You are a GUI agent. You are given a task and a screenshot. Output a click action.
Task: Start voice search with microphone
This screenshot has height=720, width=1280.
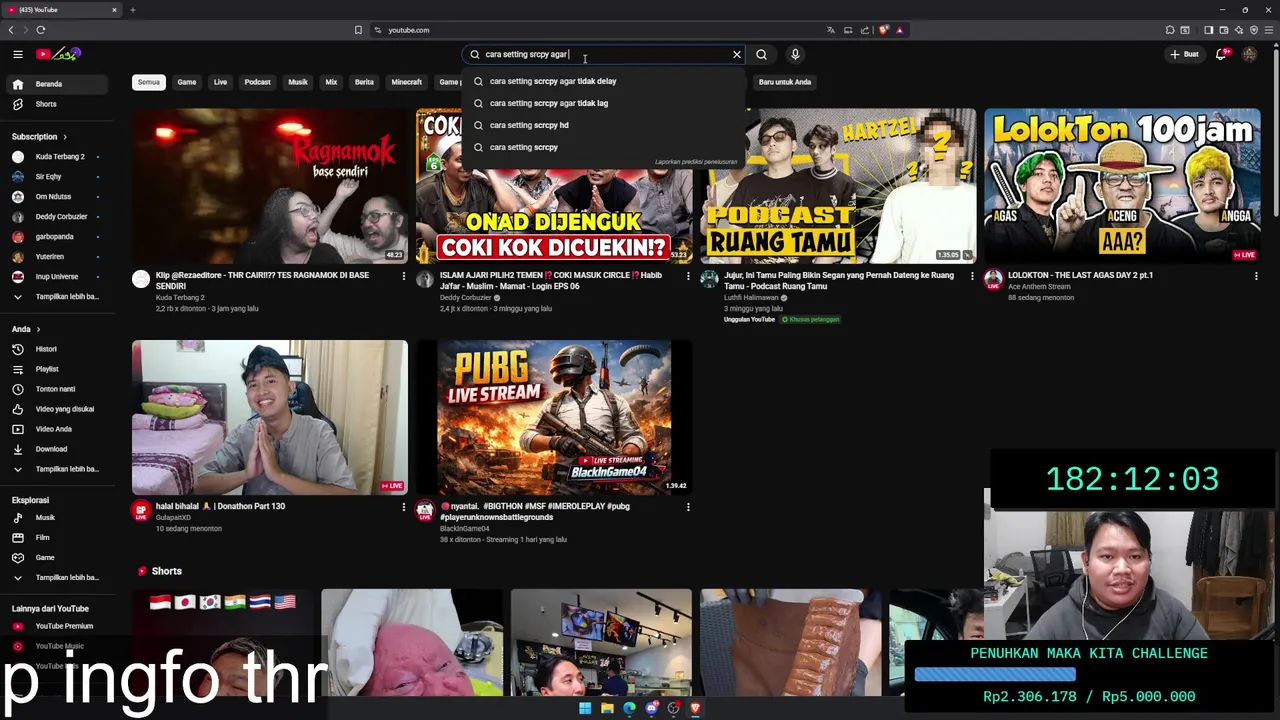(x=795, y=55)
